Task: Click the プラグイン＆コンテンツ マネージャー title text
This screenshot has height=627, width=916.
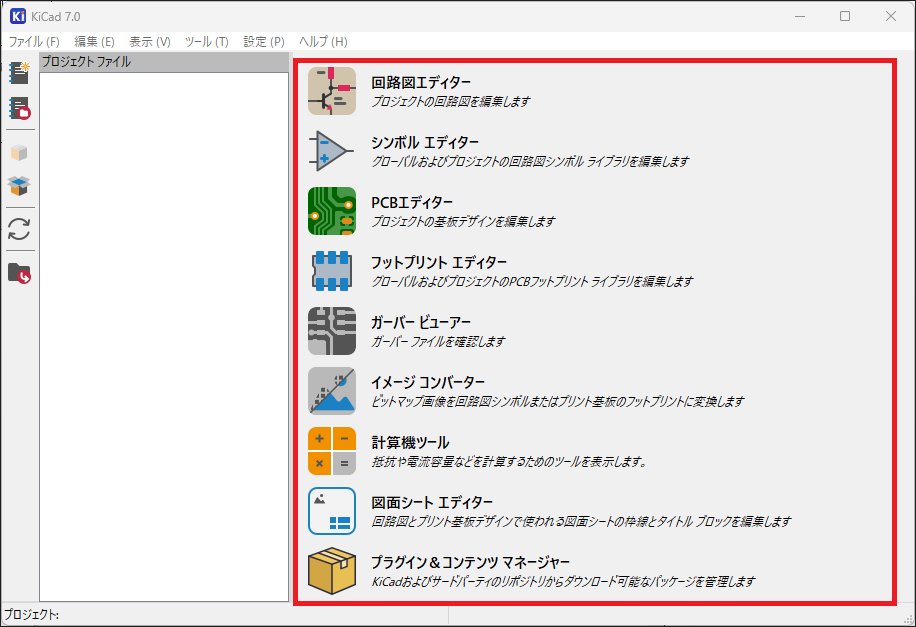Action: click(471, 563)
